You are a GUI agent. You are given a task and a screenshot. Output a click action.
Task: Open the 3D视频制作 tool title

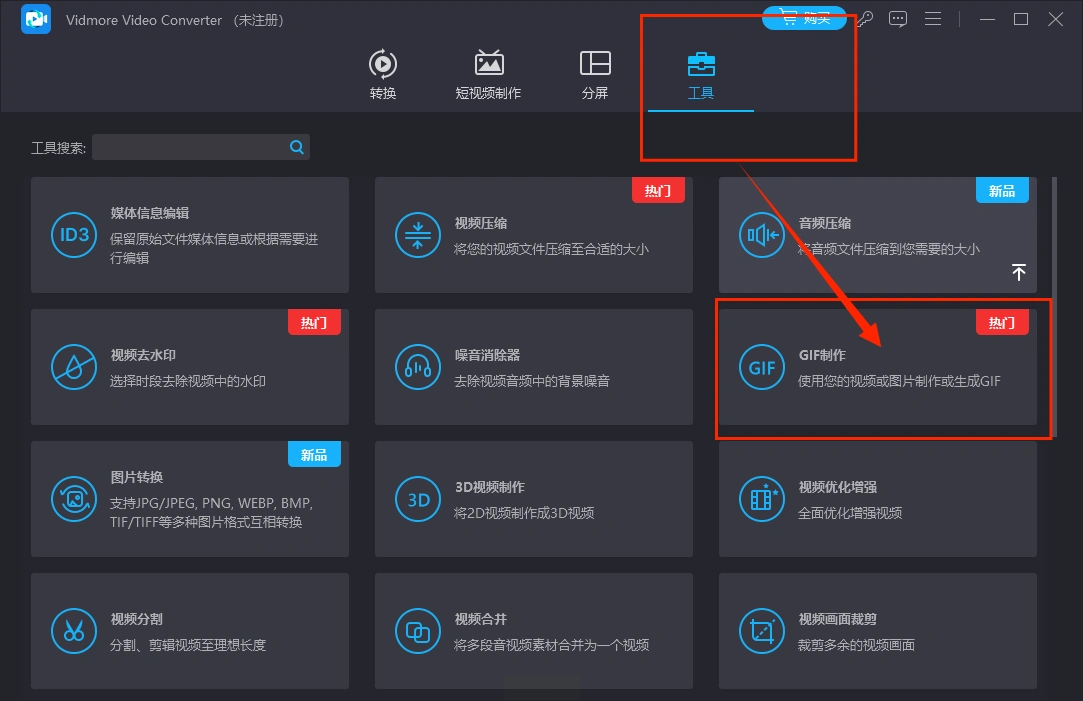(490, 487)
